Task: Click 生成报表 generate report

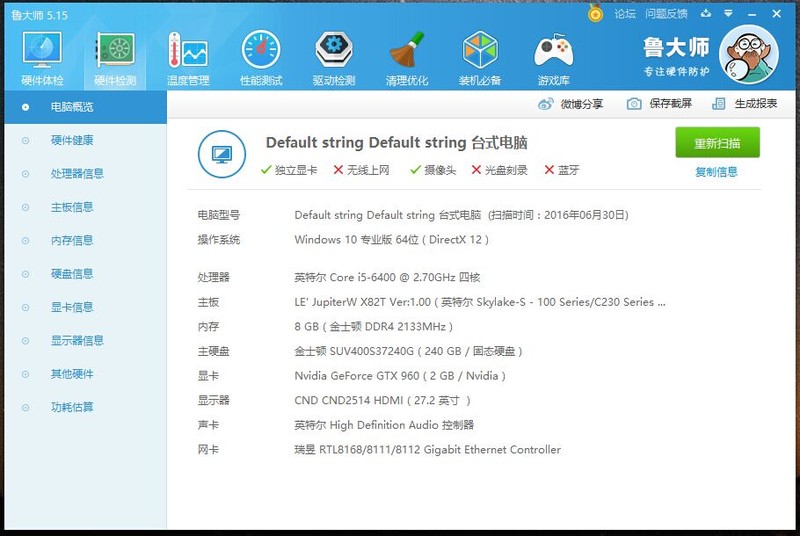Action: [744, 104]
